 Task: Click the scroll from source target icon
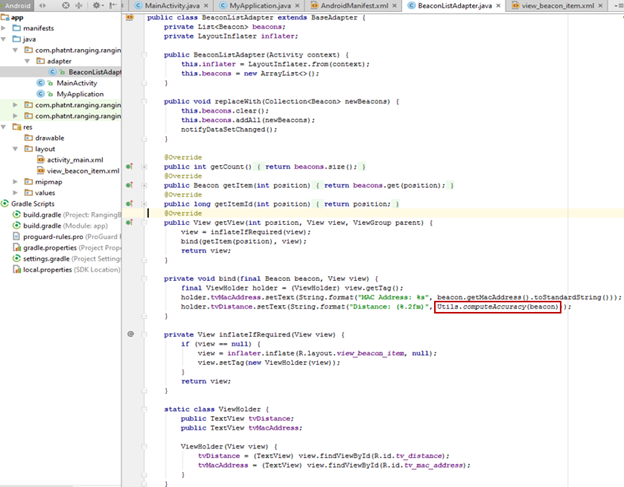click(x=66, y=6)
